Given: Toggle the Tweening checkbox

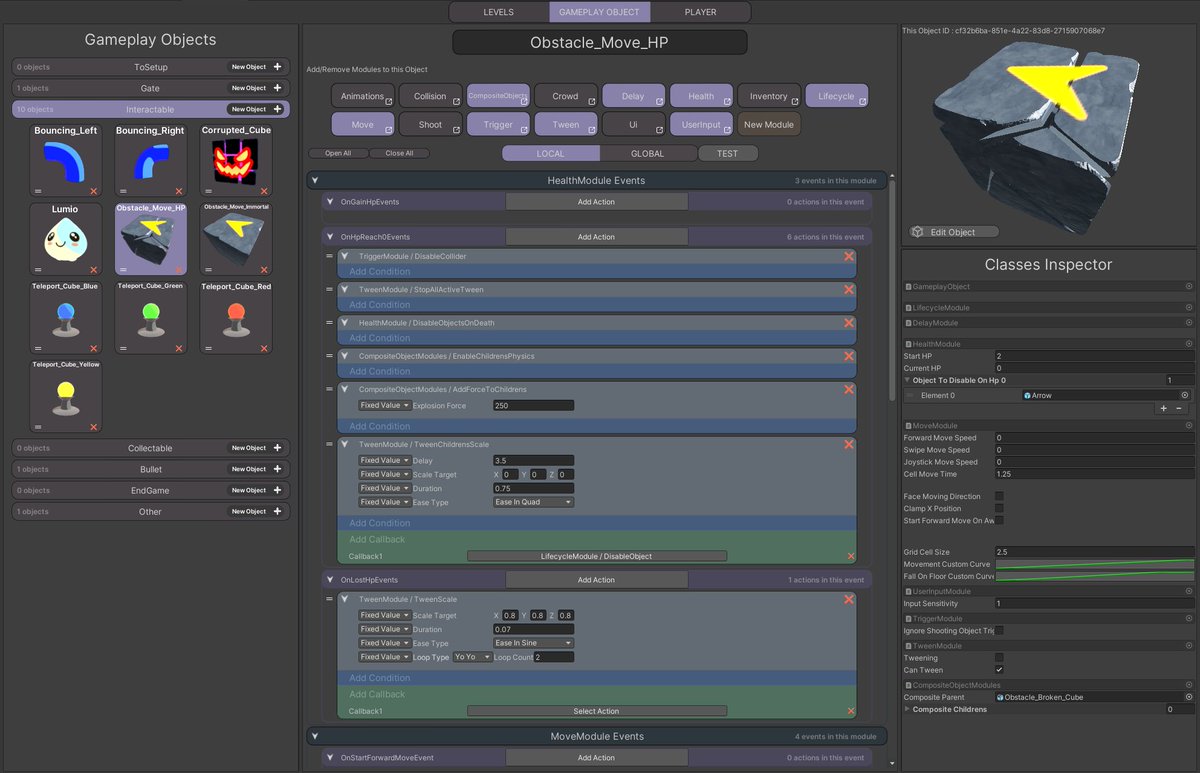Looking at the screenshot, I should click(999, 657).
